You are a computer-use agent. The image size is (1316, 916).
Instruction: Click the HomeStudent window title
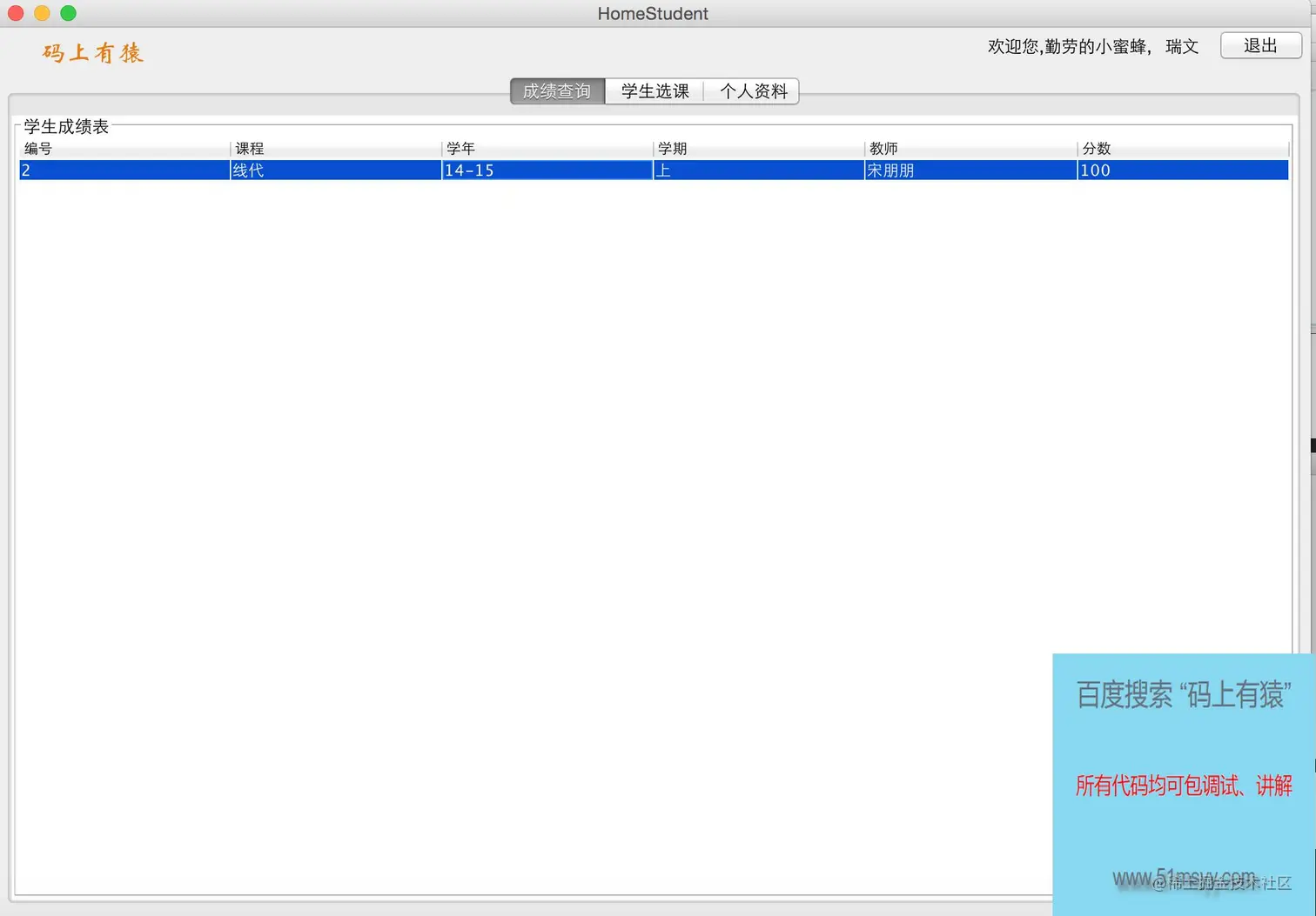pos(653,14)
